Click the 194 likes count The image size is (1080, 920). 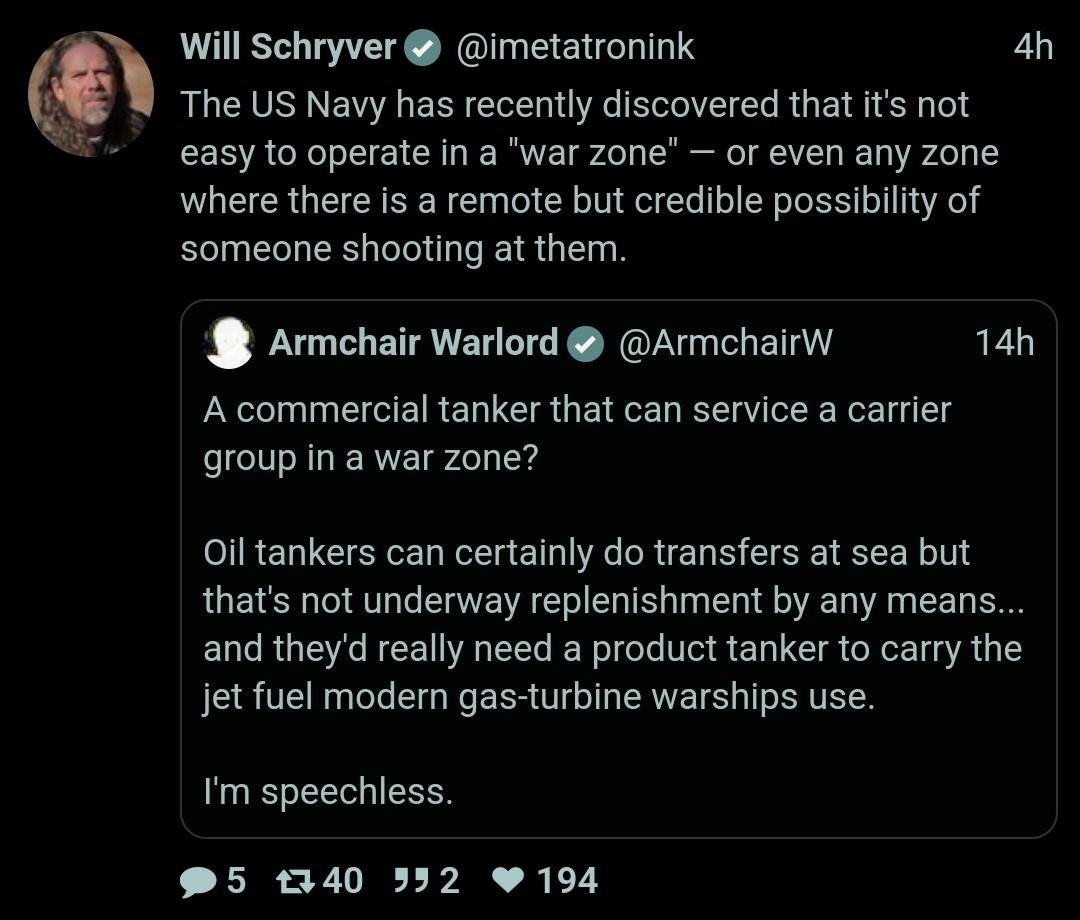[x=567, y=880]
